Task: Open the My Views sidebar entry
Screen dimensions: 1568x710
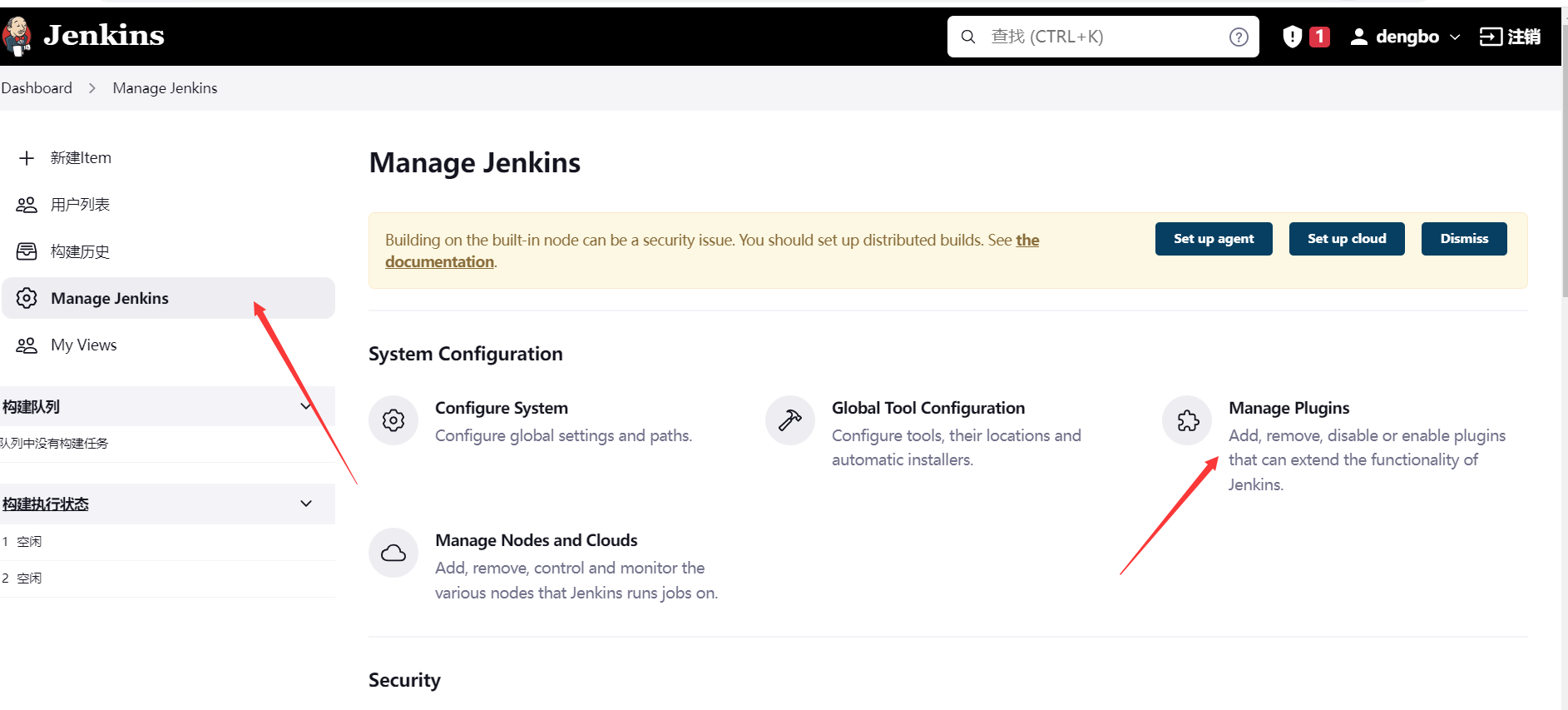Action: (x=84, y=345)
